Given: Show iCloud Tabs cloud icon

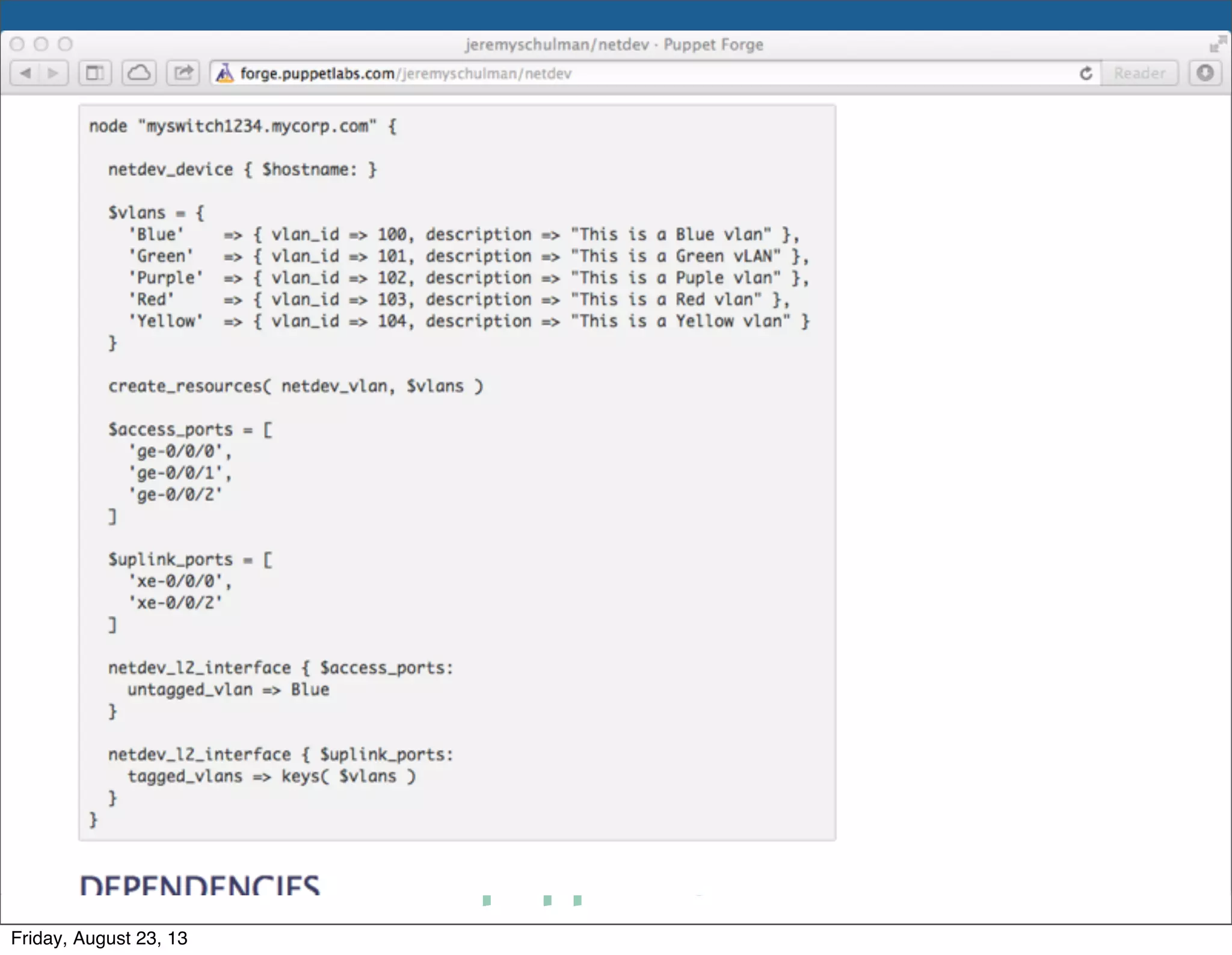Looking at the screenshot, I should point(139,73).
